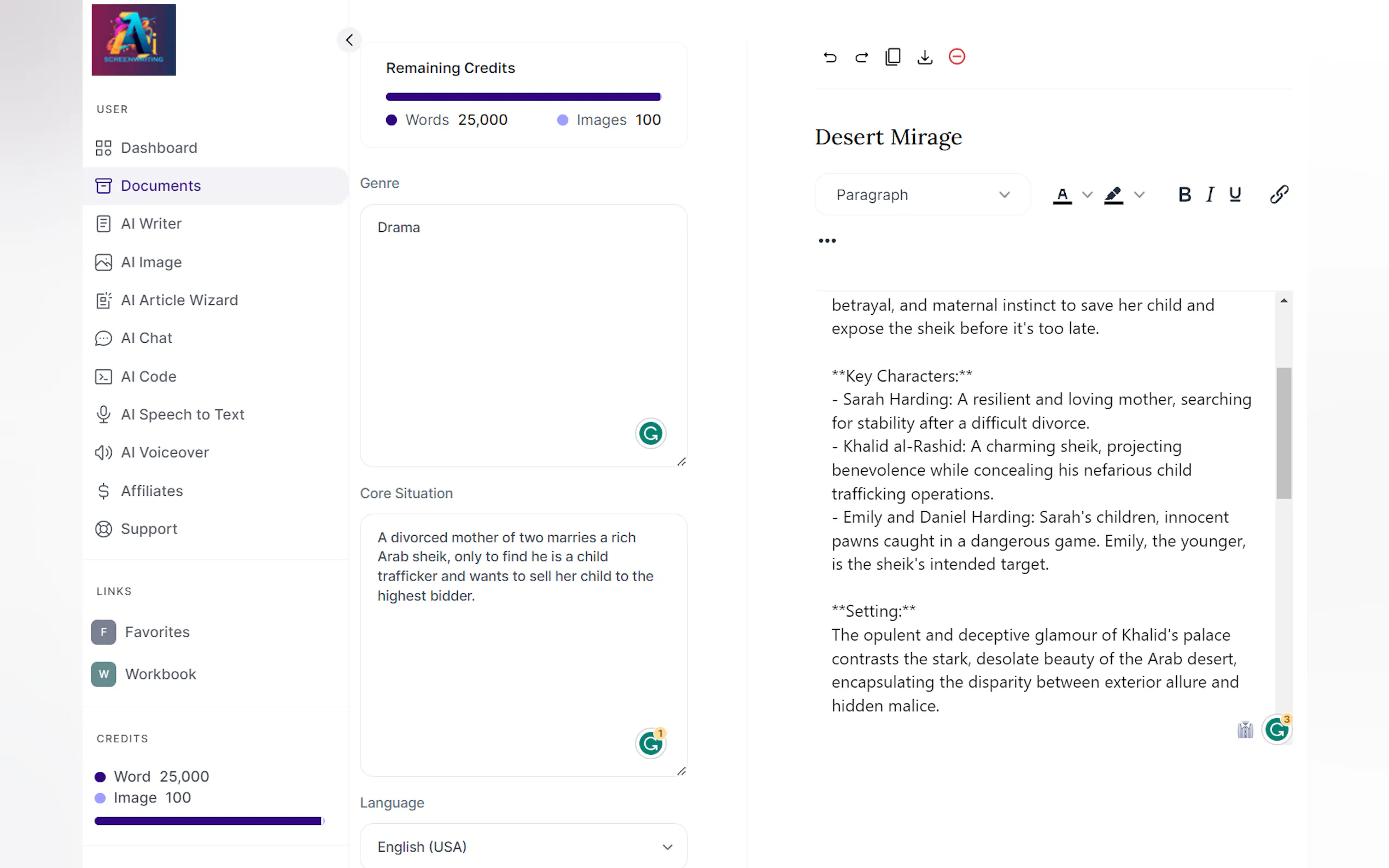Toggle underline formatting

point(1235,194)
